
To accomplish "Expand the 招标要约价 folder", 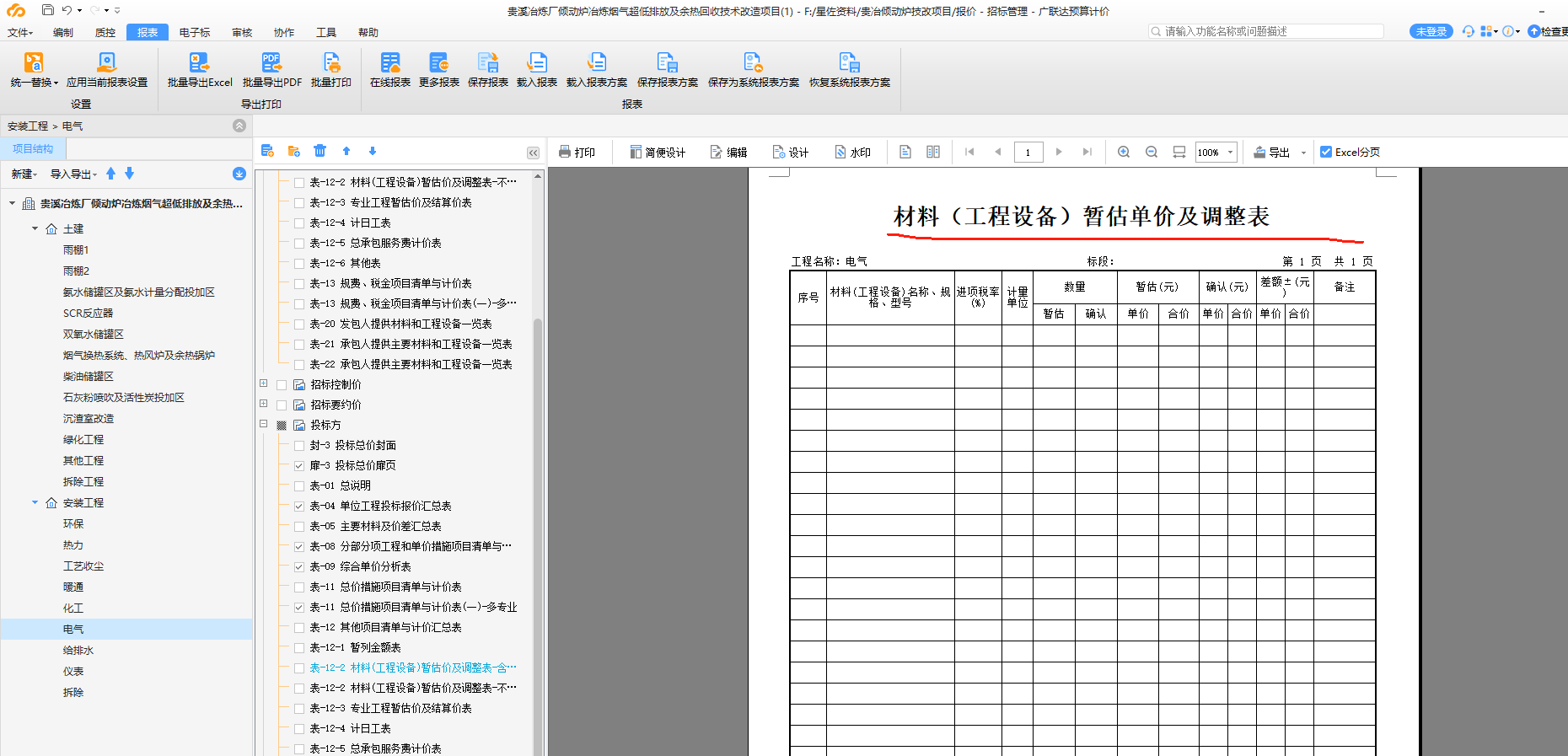I will pyautogui.click(x=264, y=404).
